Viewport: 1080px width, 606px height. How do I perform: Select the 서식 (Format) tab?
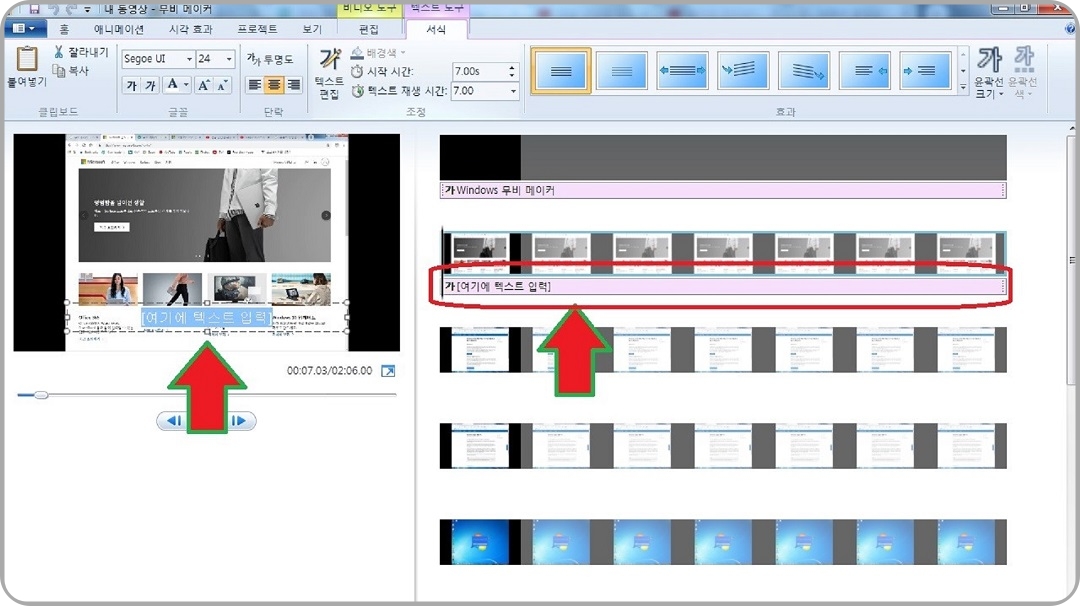(436, 29)
